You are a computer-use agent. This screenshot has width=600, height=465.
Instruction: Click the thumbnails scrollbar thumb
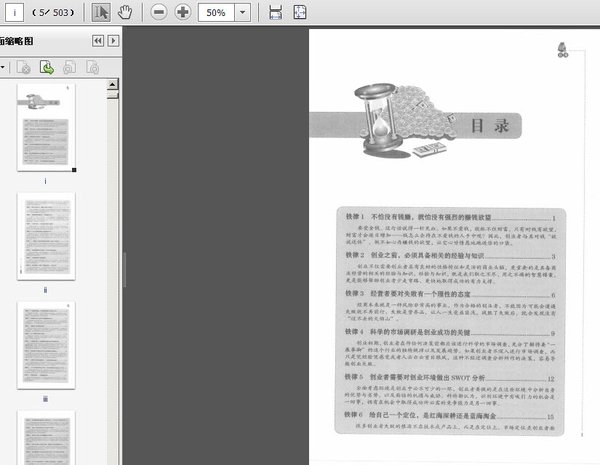click(x=112, y=95)
